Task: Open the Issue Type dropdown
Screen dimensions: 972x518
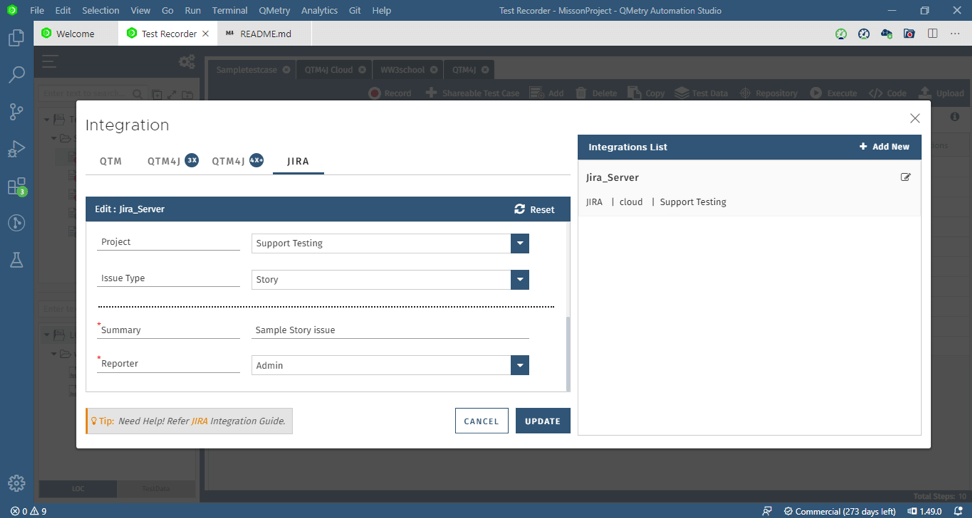Action: (x=520, y=280)
